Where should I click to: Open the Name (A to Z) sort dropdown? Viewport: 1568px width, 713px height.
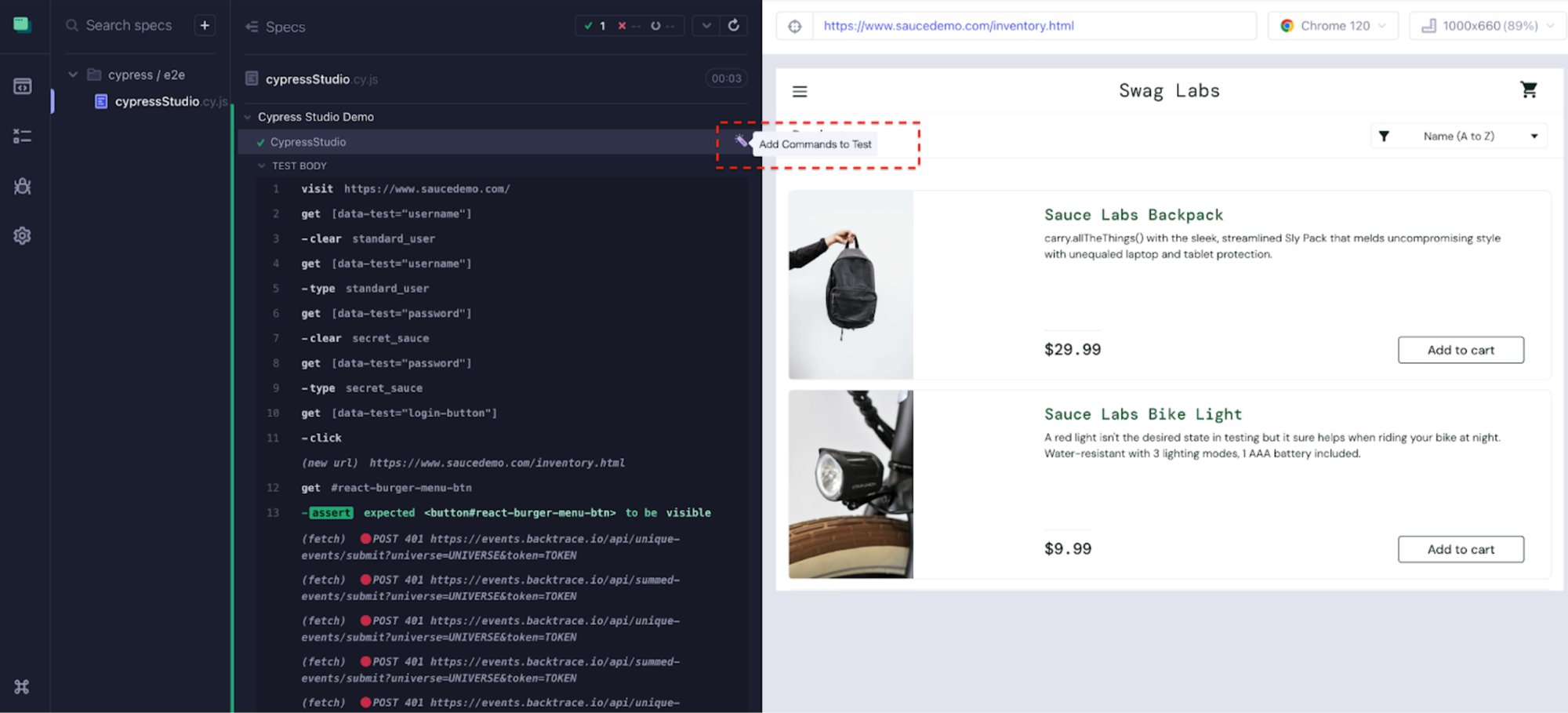click(x=1458, y=136)
